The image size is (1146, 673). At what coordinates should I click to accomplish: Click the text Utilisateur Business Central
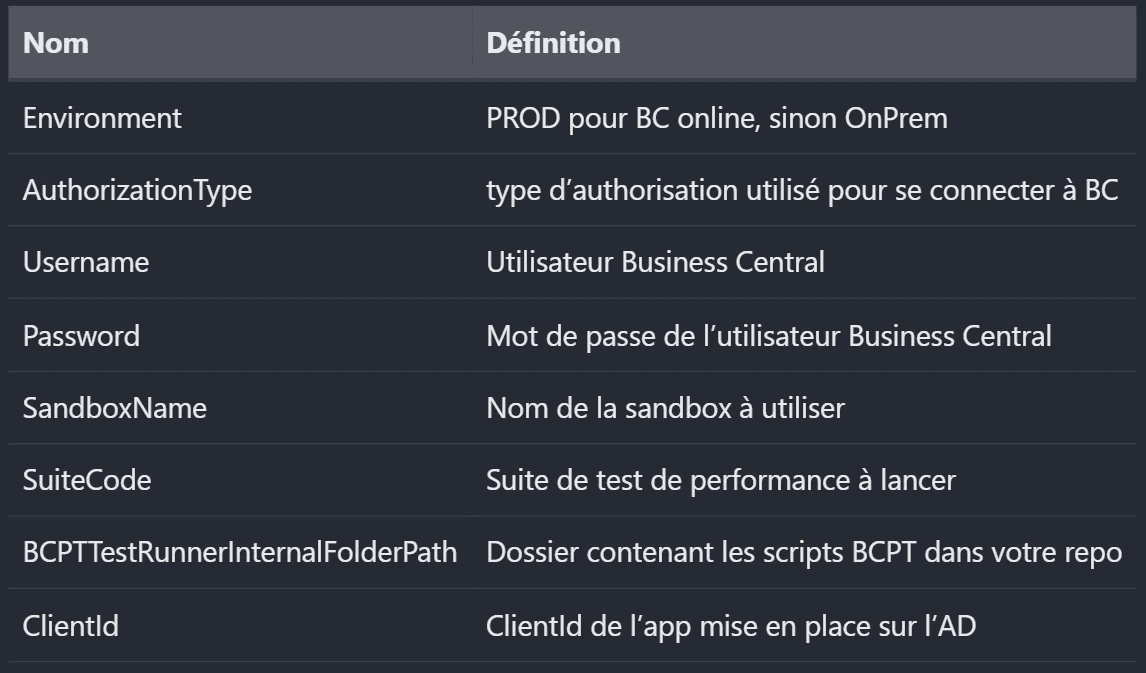[x=655, y=262]
